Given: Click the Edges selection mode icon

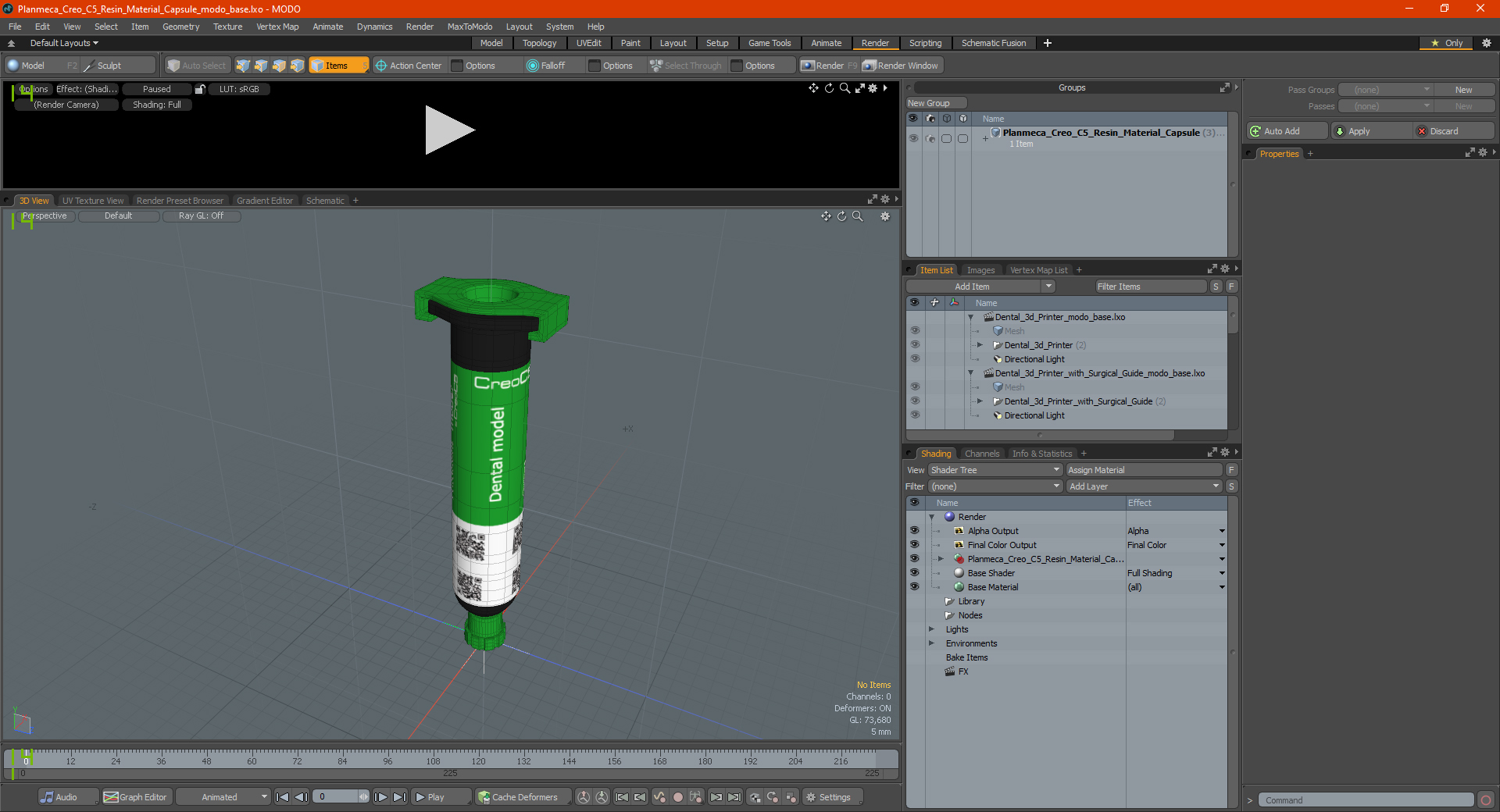Looking at the screenshot, I should click(261, 66).
